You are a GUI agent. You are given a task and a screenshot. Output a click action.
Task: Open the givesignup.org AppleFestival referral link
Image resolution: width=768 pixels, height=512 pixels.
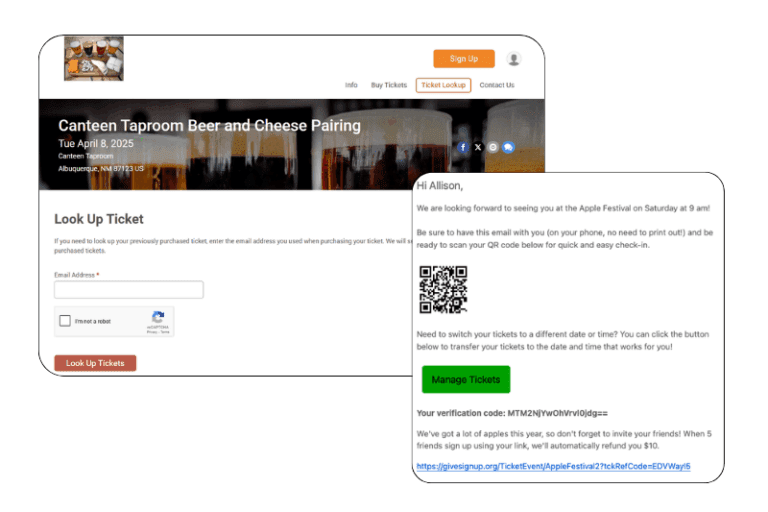[x=553, y=466]
